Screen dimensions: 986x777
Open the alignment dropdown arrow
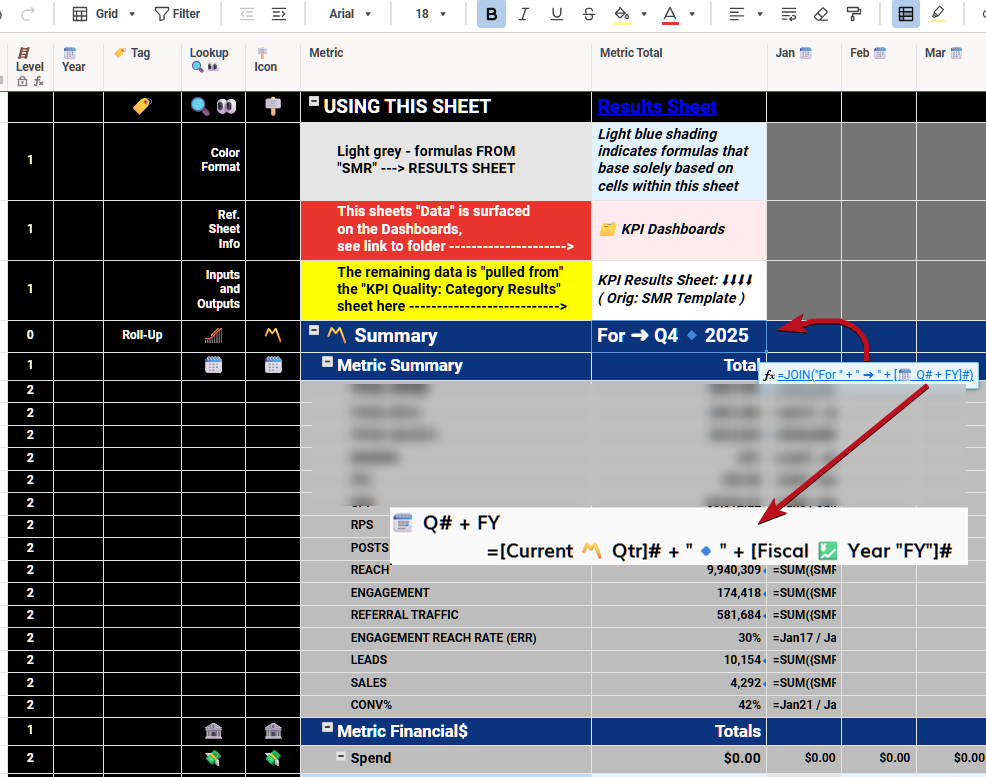tap(760, 14)
